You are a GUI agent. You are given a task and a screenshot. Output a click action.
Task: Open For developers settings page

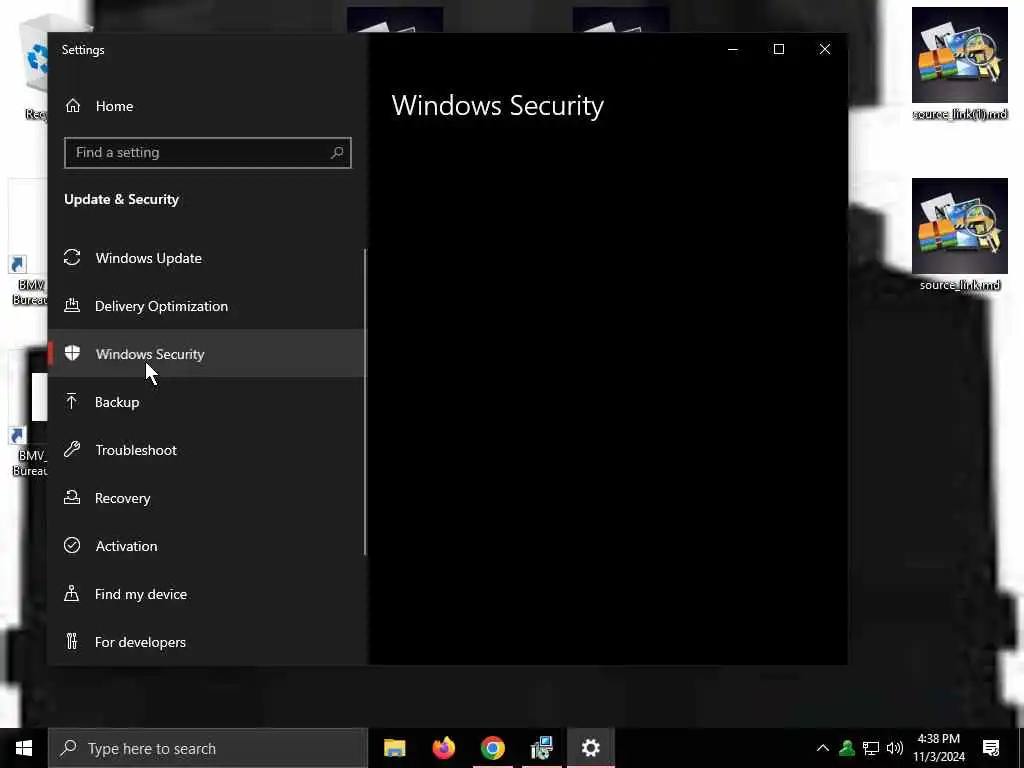(206, 642)
